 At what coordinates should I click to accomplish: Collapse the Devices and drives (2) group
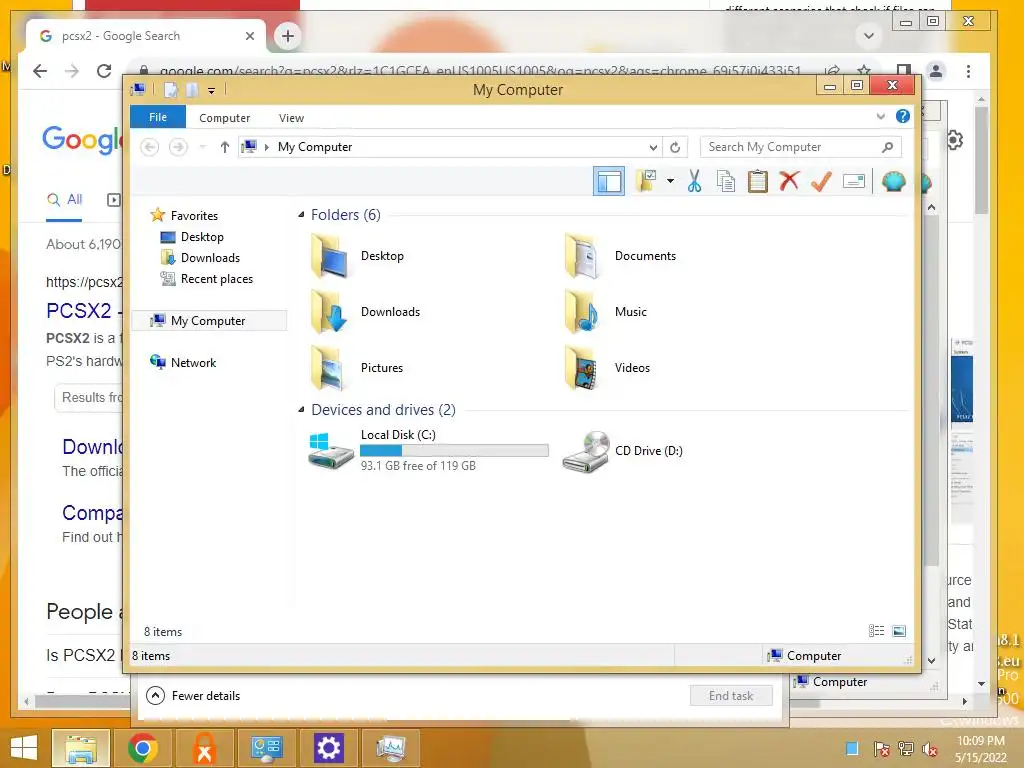click(x=301, y=410)
